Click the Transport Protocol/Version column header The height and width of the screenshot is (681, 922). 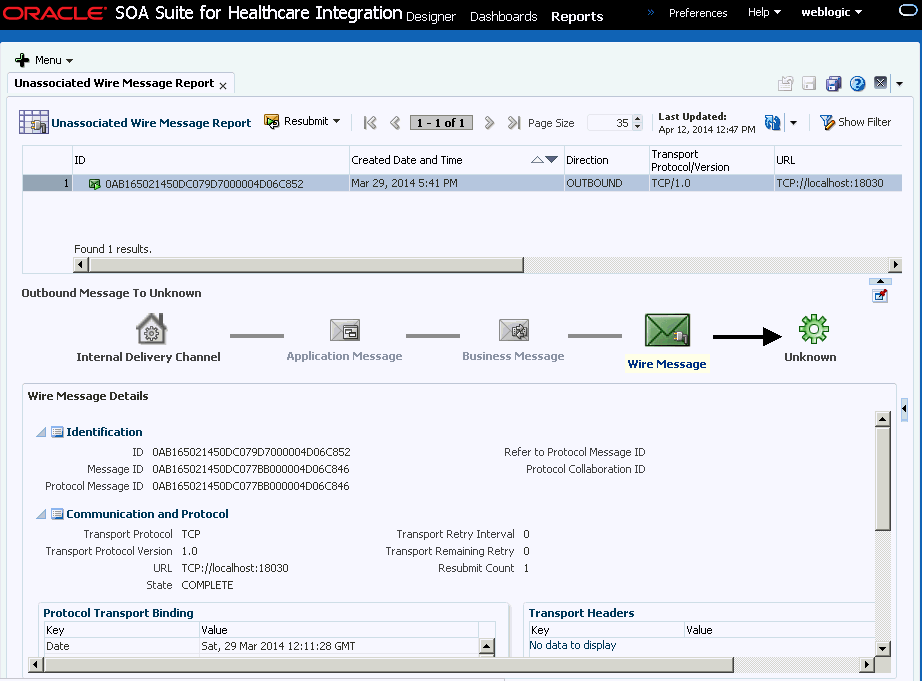click(711, 160)
